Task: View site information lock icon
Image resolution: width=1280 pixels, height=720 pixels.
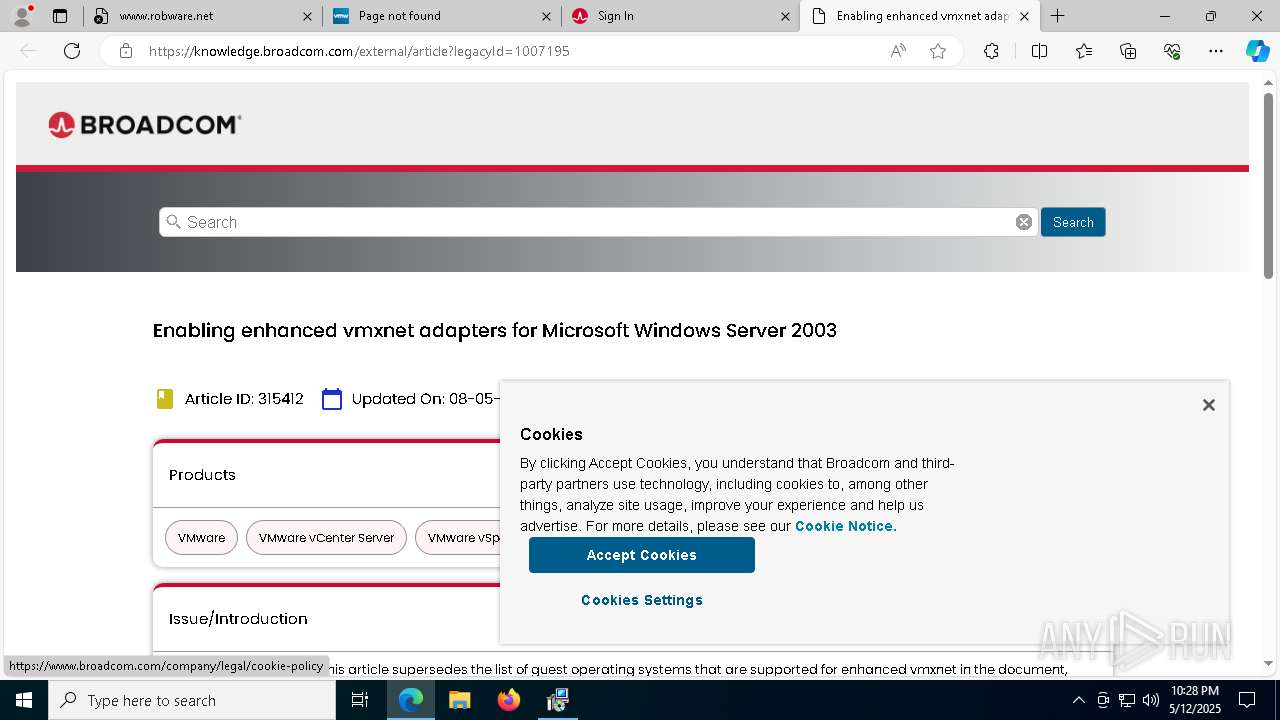Action: pyautogui.click(x=126, y=51)
